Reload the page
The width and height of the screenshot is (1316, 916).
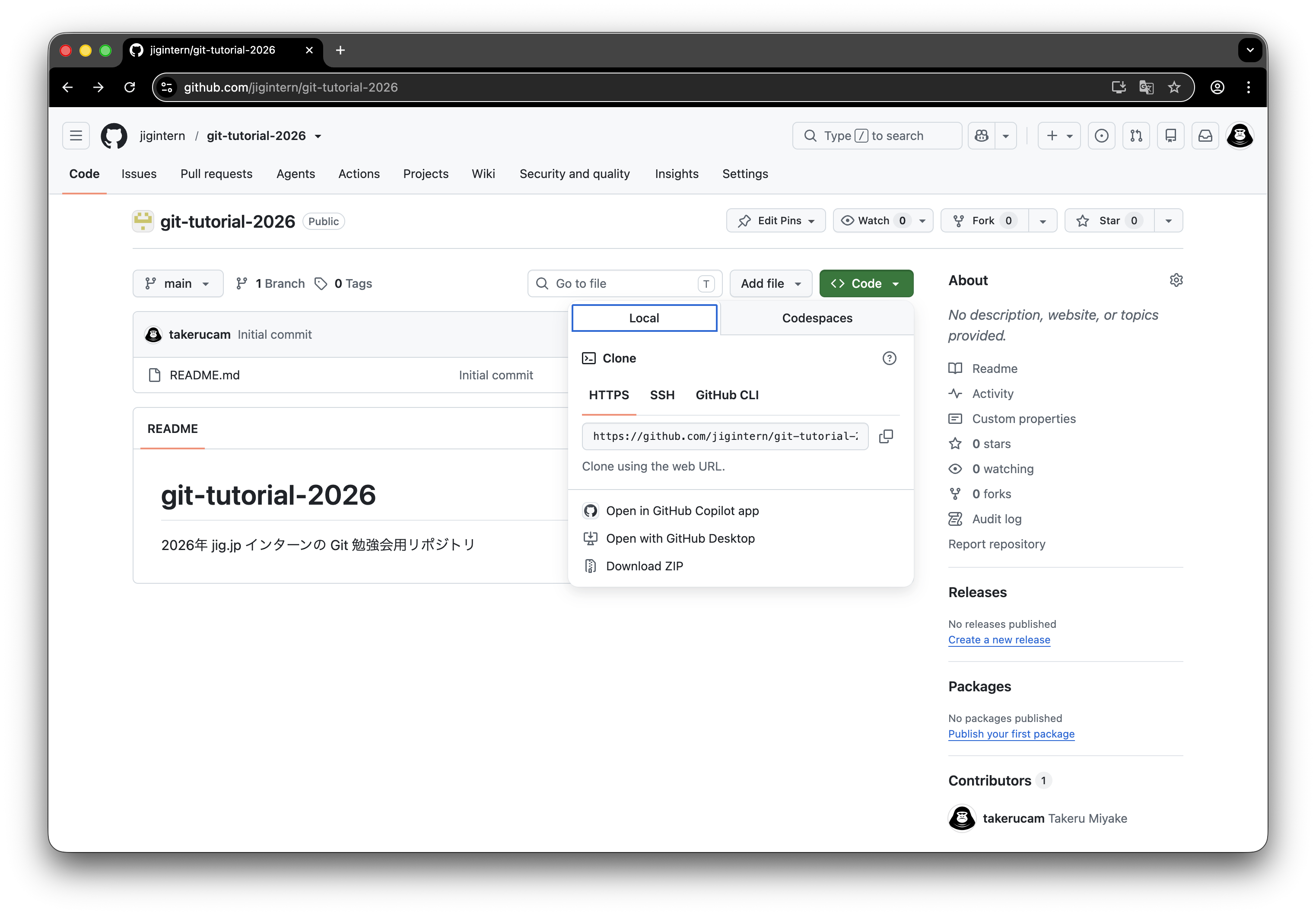pyautogui.click(x=130, y=87)
